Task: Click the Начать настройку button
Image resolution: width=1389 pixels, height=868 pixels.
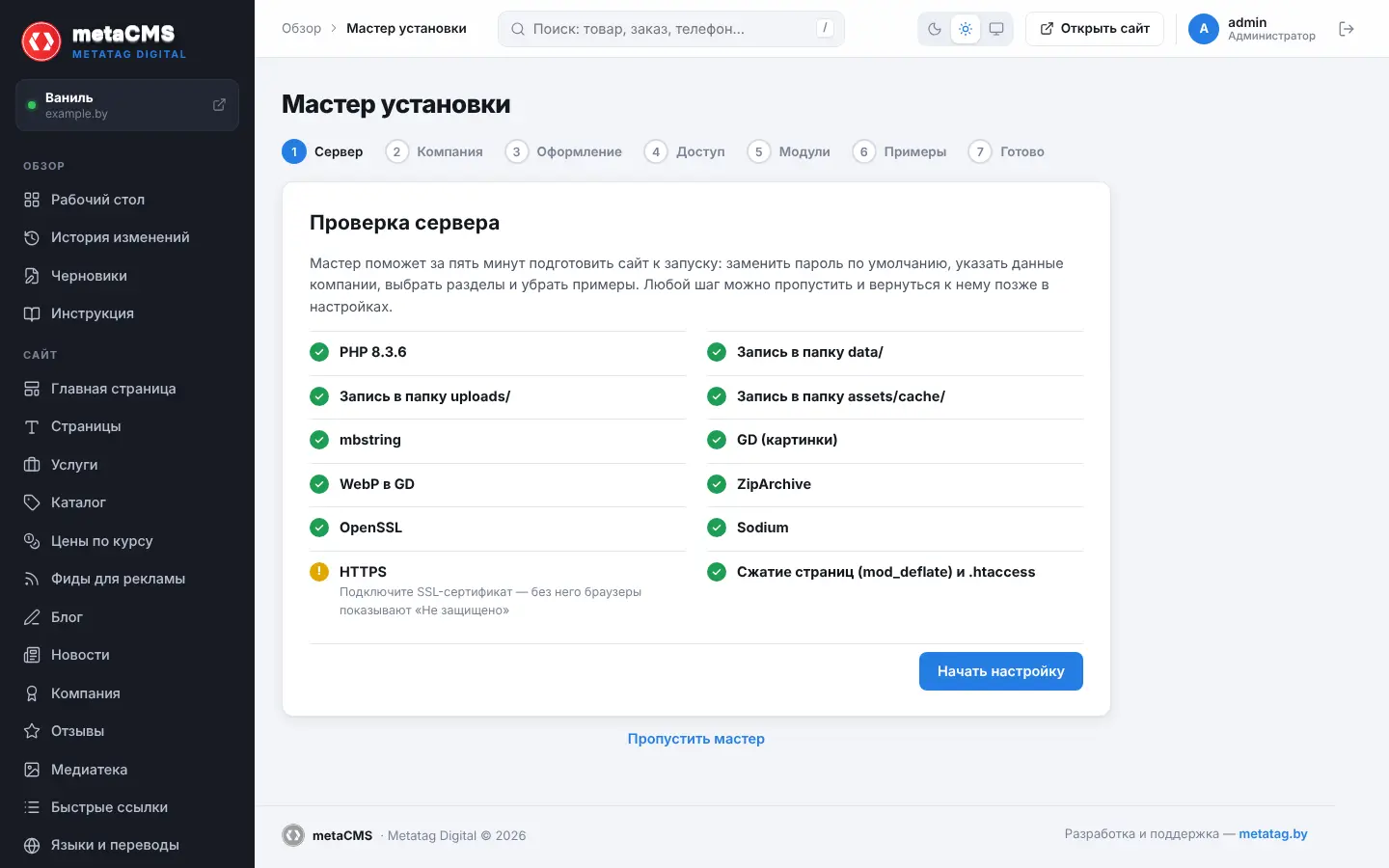Action: (x=1001, y=671)
